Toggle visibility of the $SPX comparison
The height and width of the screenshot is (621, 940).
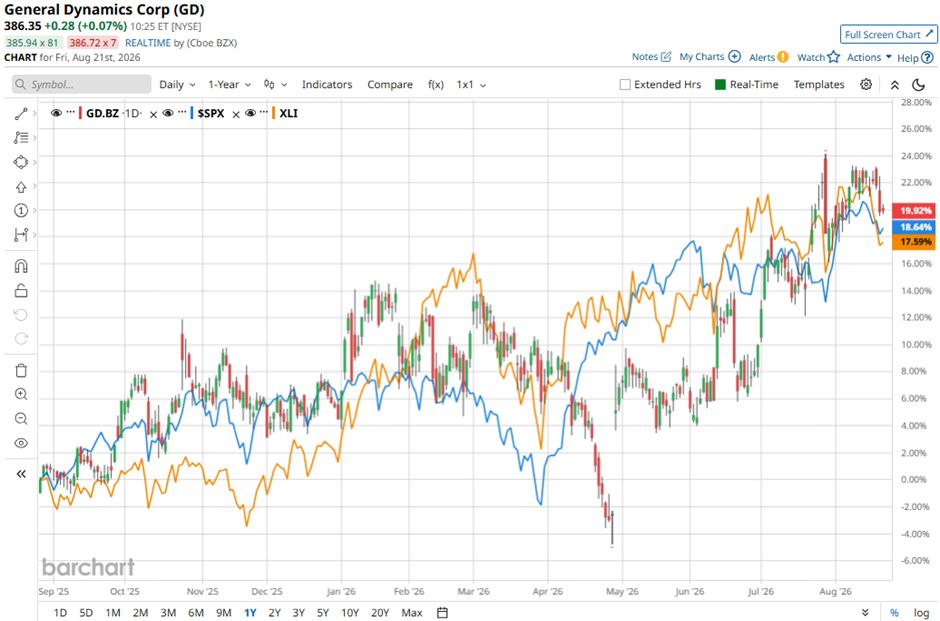(168, 113)
